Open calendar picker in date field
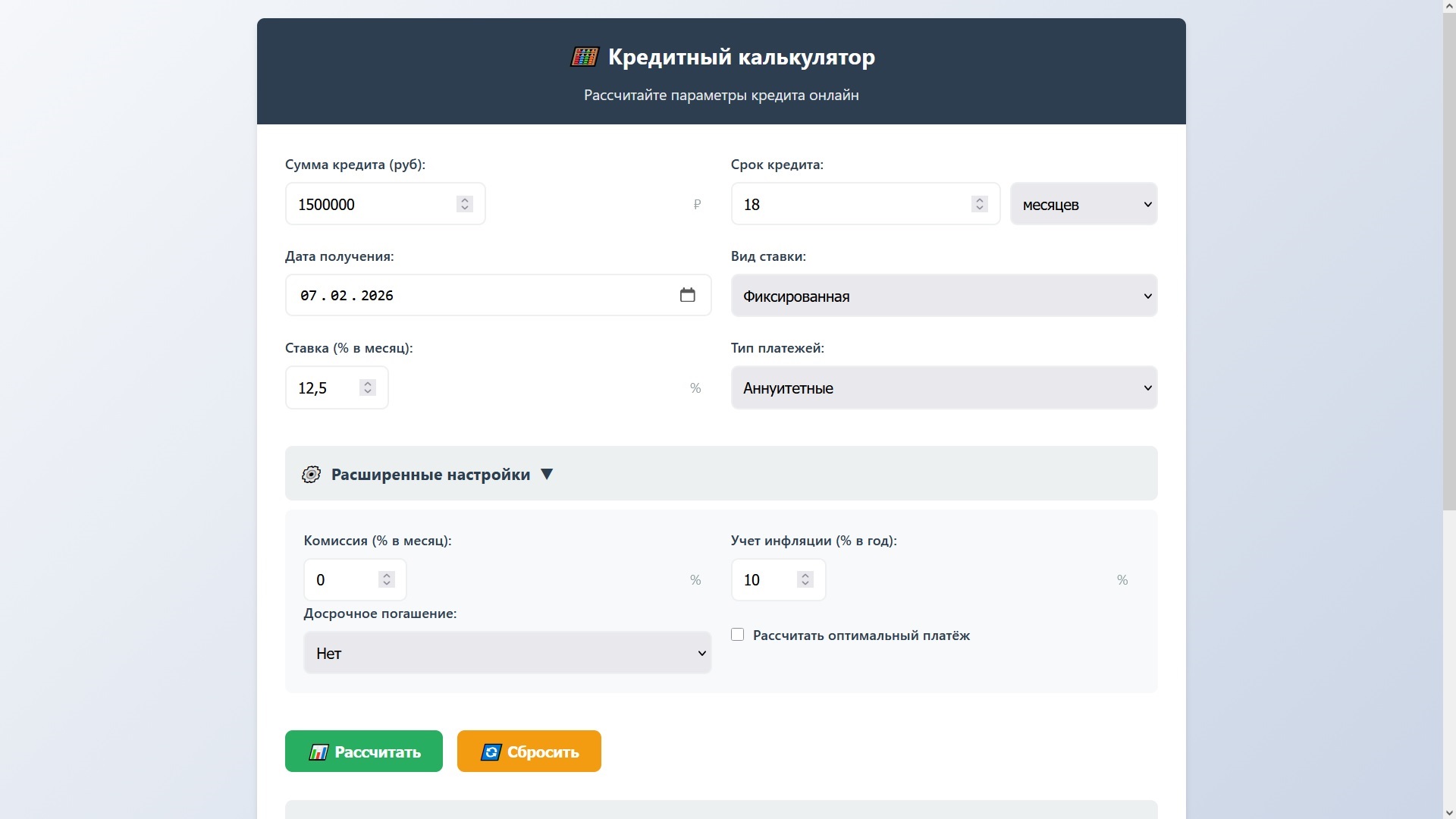Screen dimensions: 1456x819 [x=687, y=295]
